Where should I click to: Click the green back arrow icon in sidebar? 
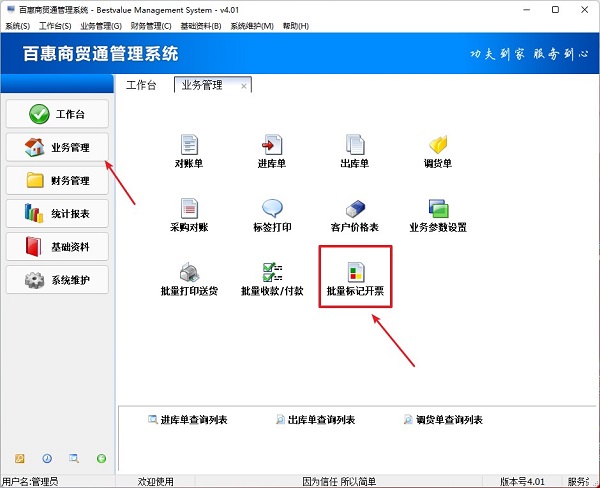click(101, 458)
